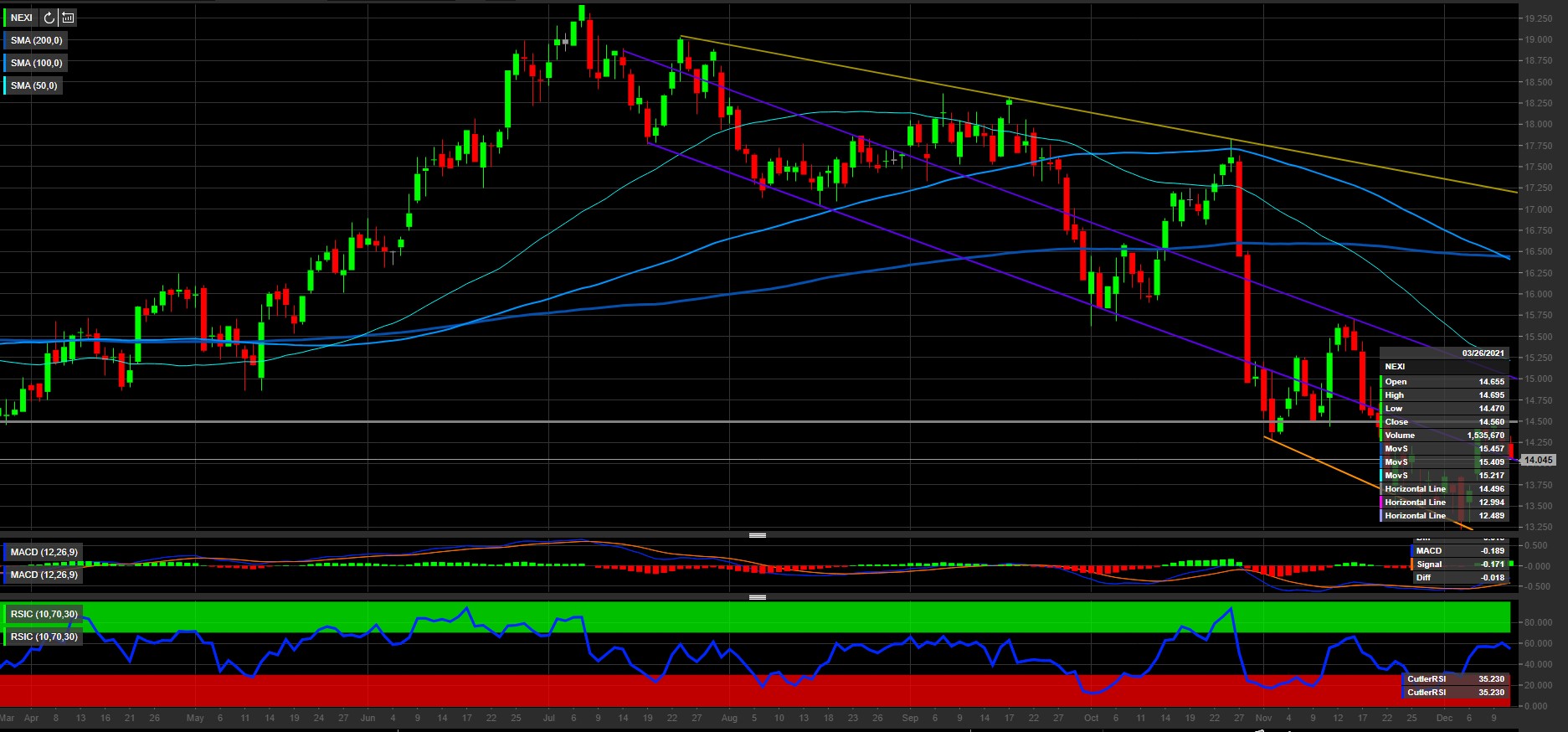Grab the divider handle above the RSIC pane
Image resolution: width=1568 pixels, height=732 pixels.
757,597
